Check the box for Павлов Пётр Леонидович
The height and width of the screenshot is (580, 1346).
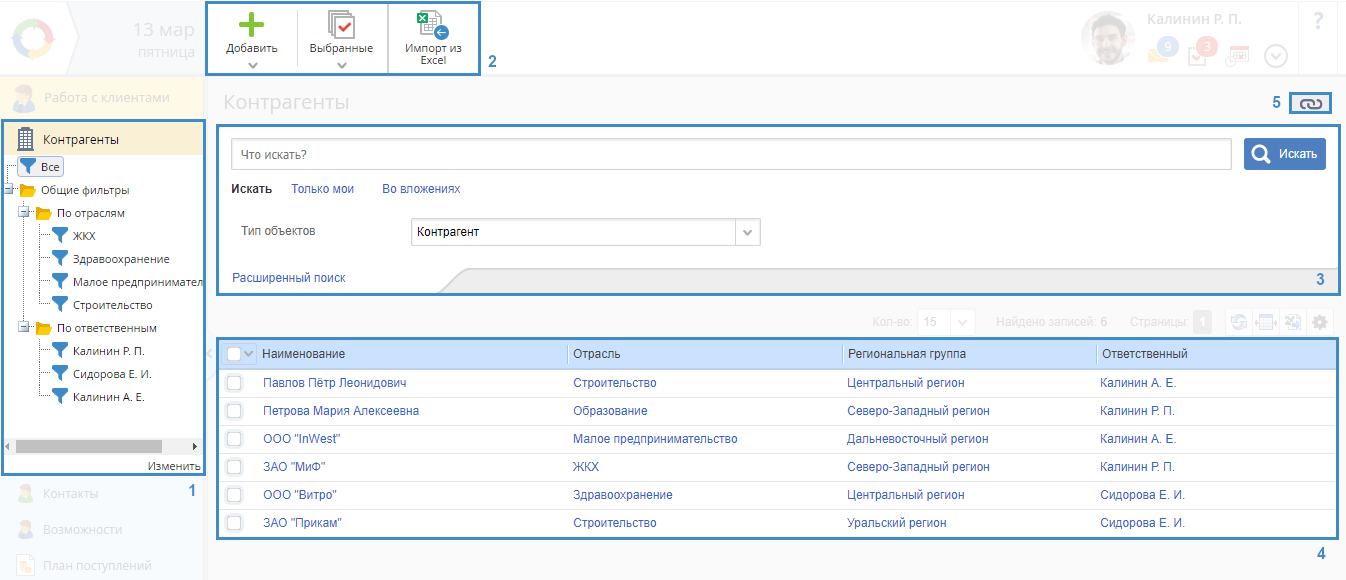pos(234,383)
